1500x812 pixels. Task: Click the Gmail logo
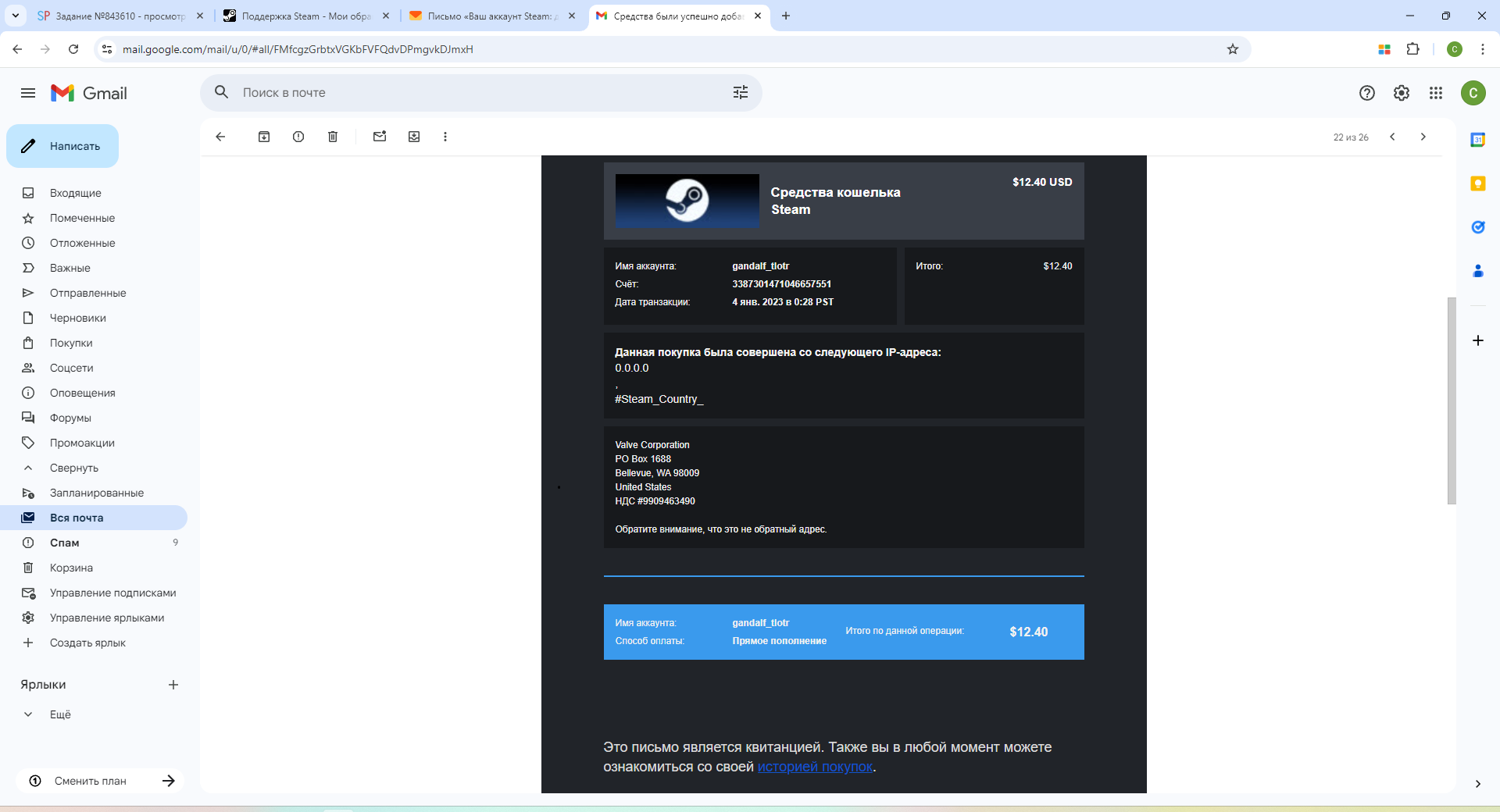(89, 93)
